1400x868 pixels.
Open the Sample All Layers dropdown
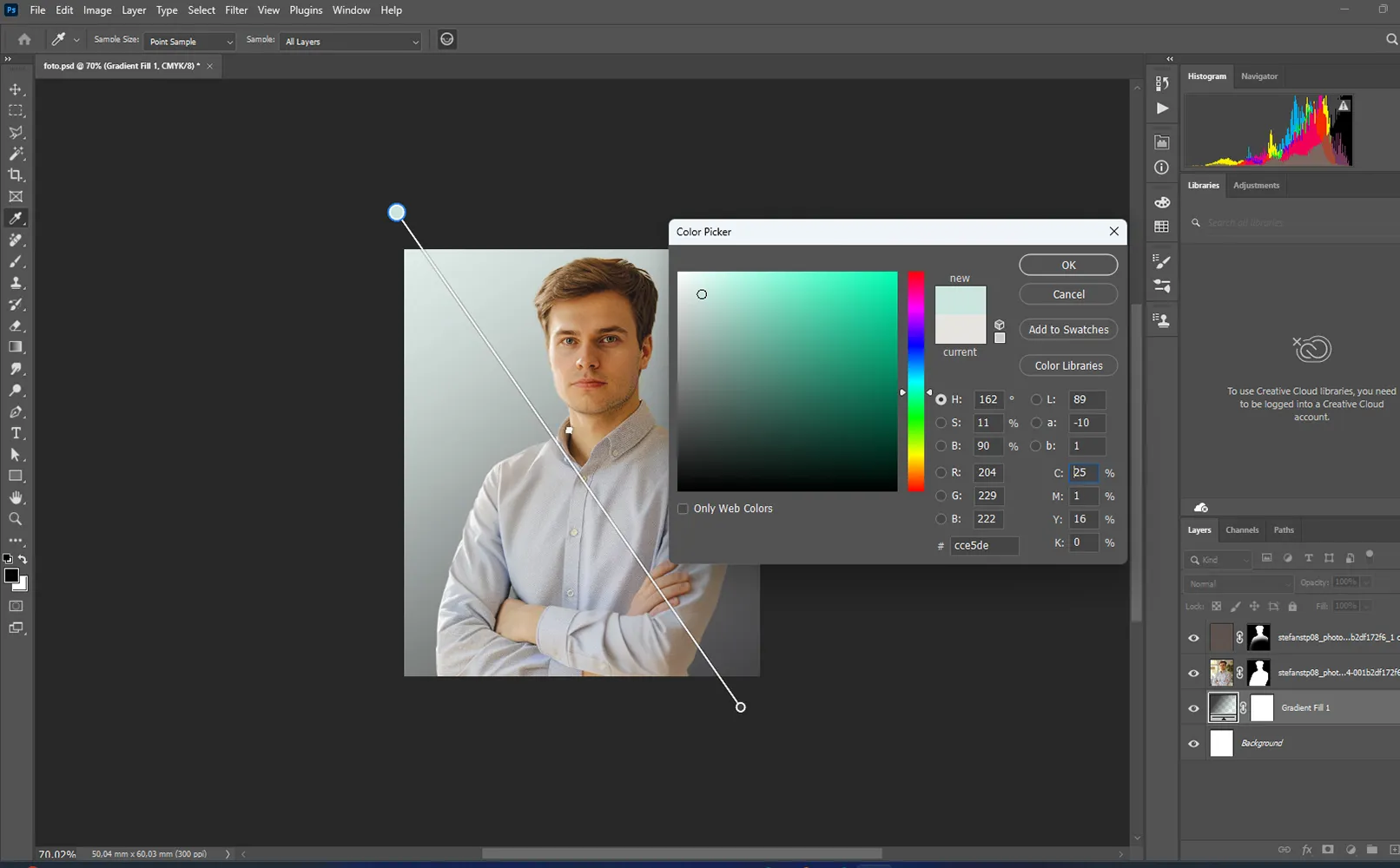(350, 42)
